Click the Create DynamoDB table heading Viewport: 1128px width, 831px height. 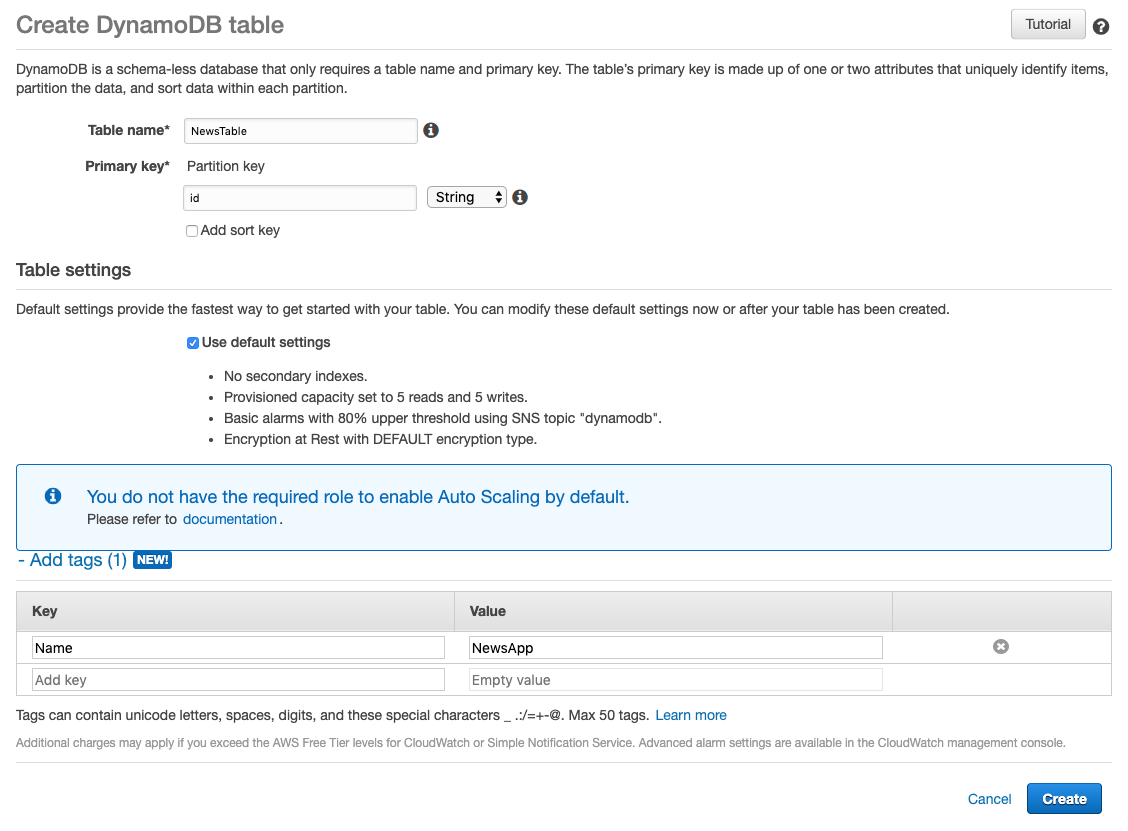[150, 25]
